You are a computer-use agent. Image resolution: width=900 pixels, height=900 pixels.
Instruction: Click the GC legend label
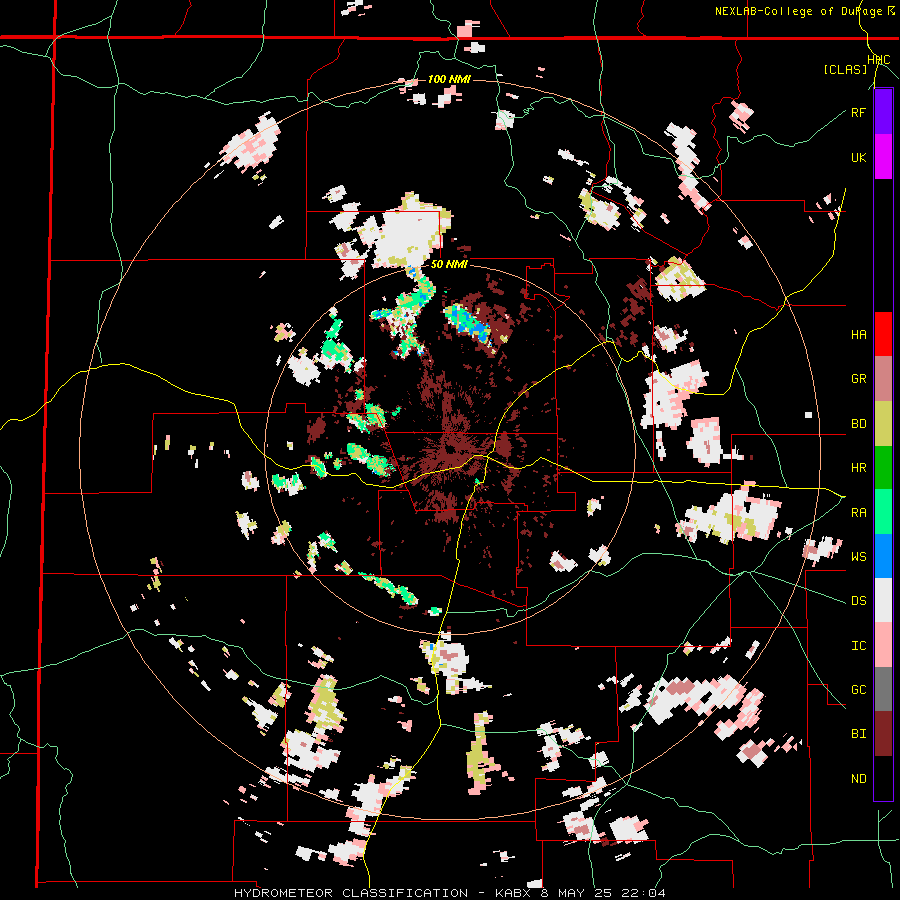858,690
